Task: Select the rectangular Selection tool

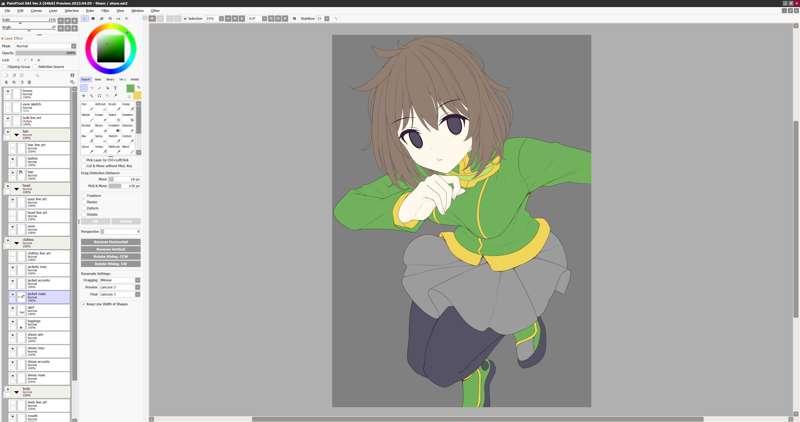Action: point(84,88)
